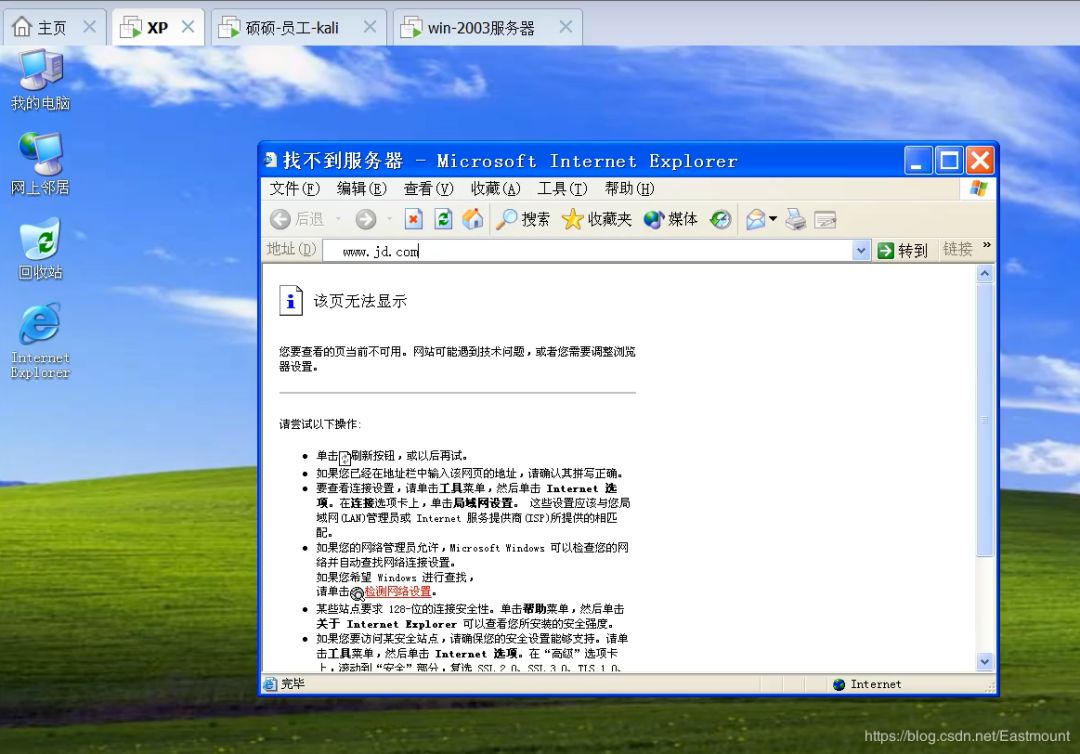Screen dimensions: 1080x754
Task: Select 网上邻居 desktop icon
Action: [x=41, y=164]
